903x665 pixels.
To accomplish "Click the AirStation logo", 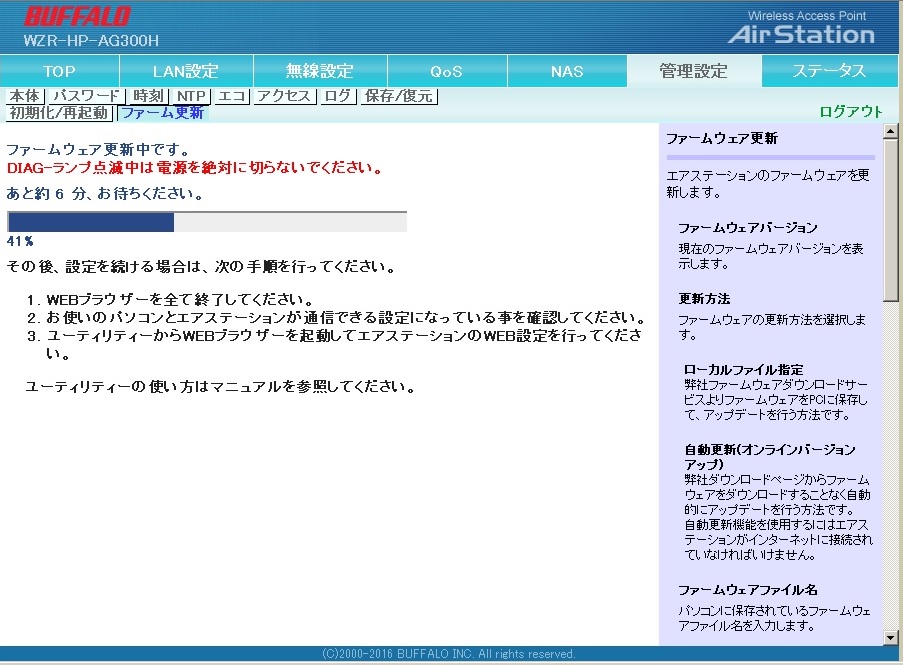I will click(802, 35).
